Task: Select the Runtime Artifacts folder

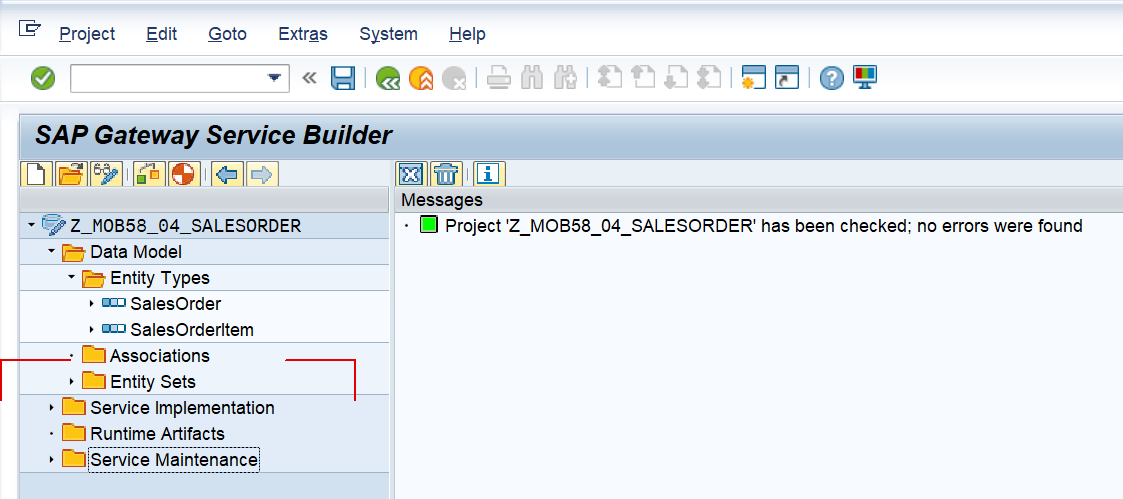Action: pos(157,433)
